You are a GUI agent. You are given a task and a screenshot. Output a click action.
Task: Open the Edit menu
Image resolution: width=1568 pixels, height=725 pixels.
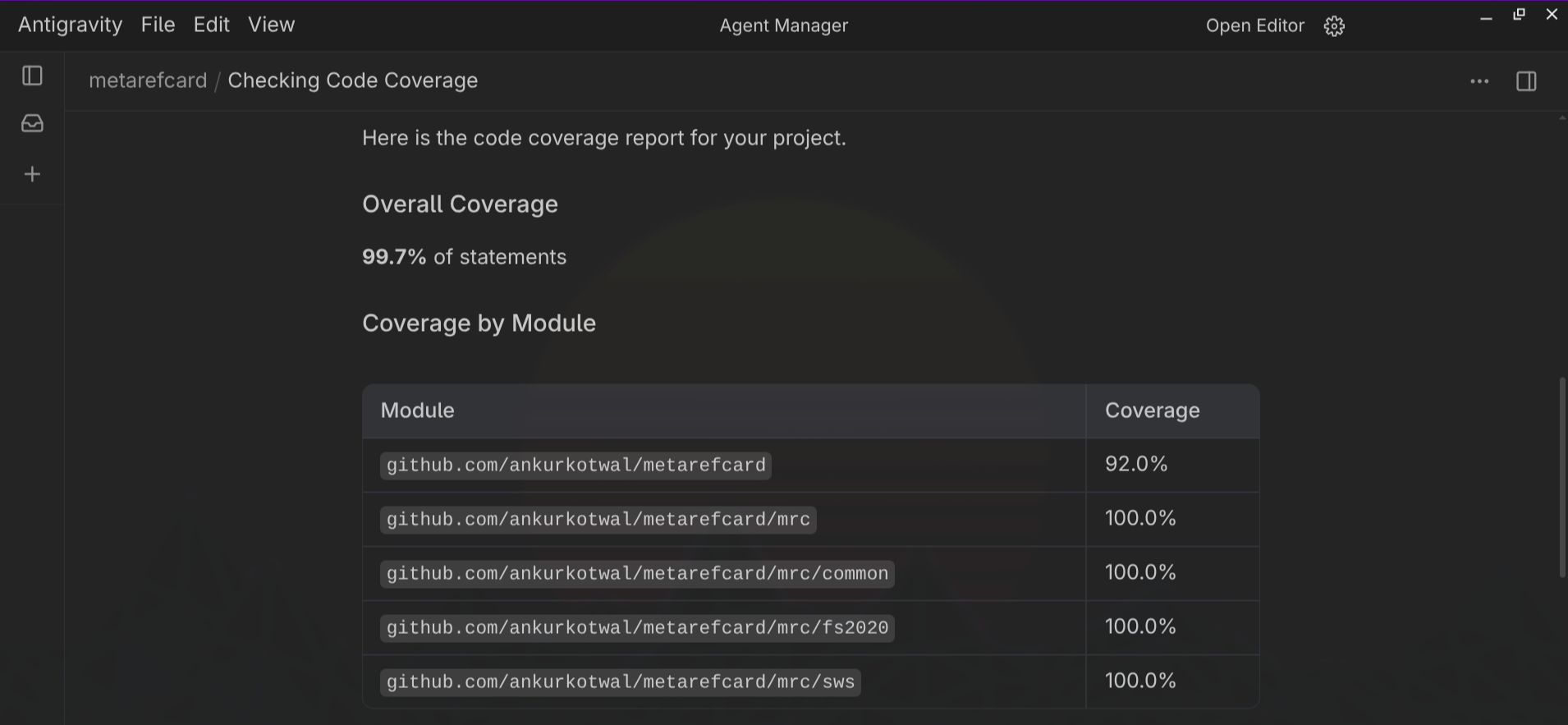211,25
